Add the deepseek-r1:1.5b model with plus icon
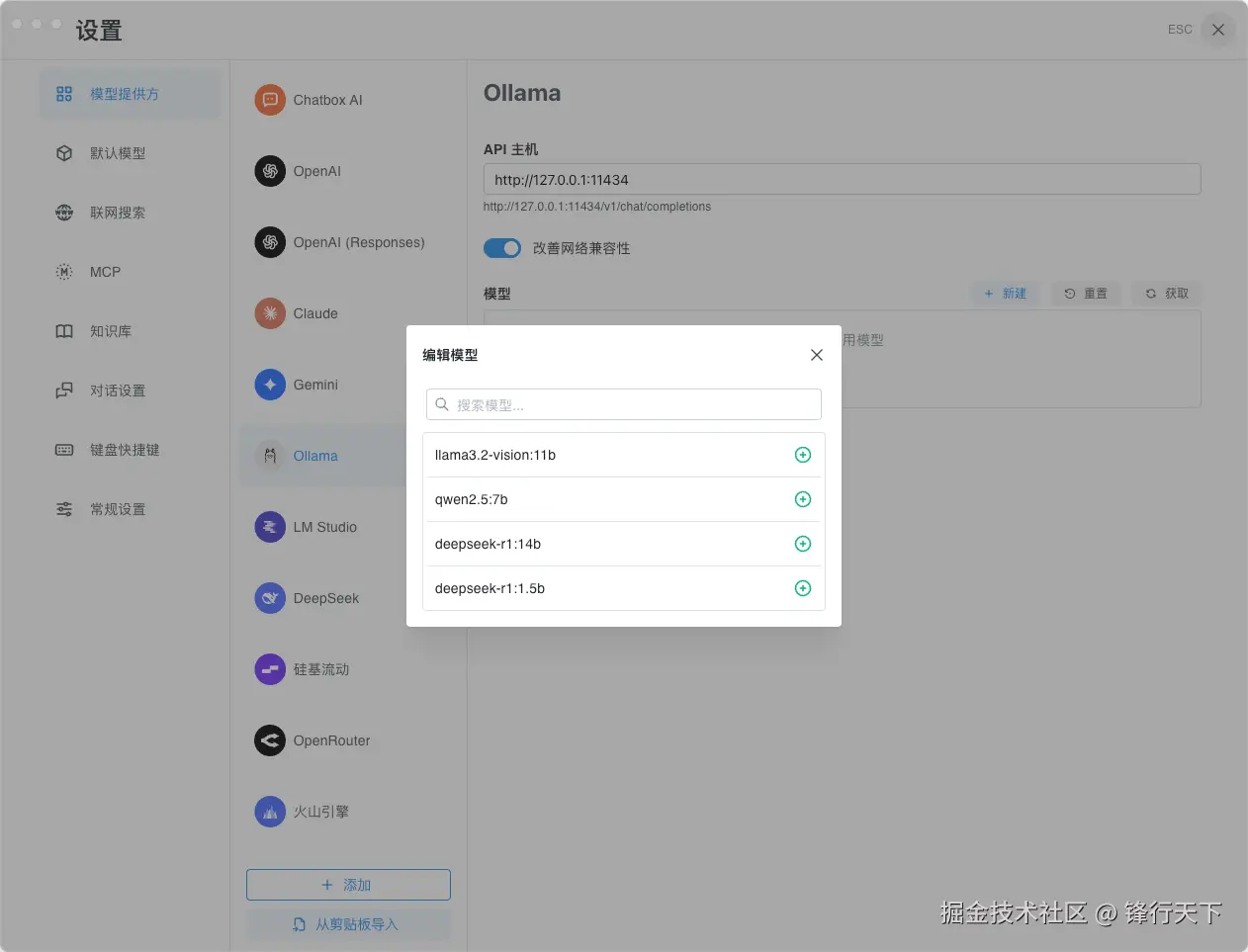This screenshot has width=1248, height=952. (x=803, y=588)
